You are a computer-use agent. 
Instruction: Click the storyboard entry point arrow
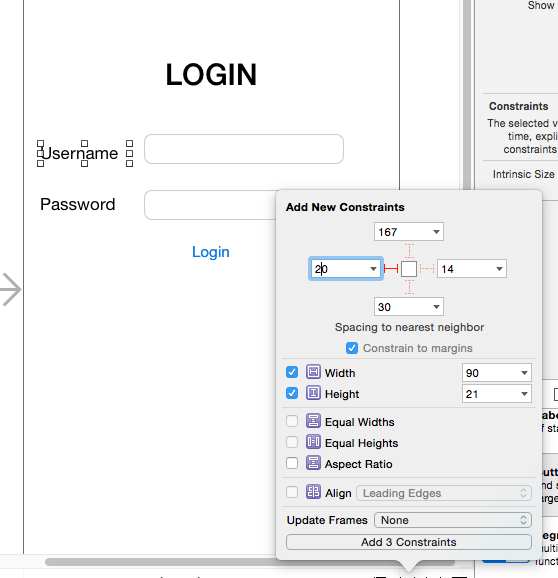coord(11,289)
